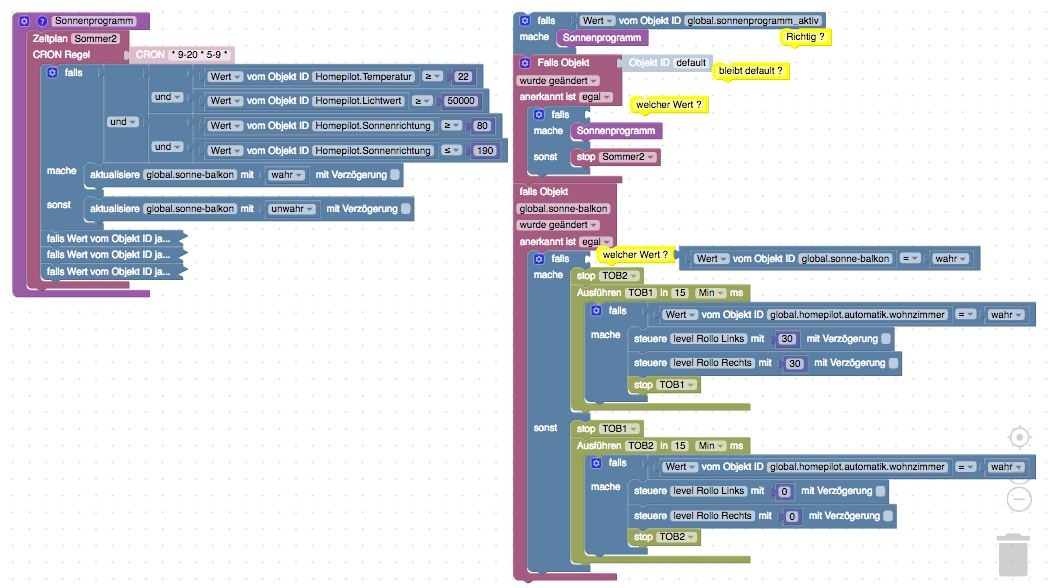This screenshot has height=588, width=1048.
Task: Open stop TOB1 dropdown at top of sonst branch
Action: [620, 429]
